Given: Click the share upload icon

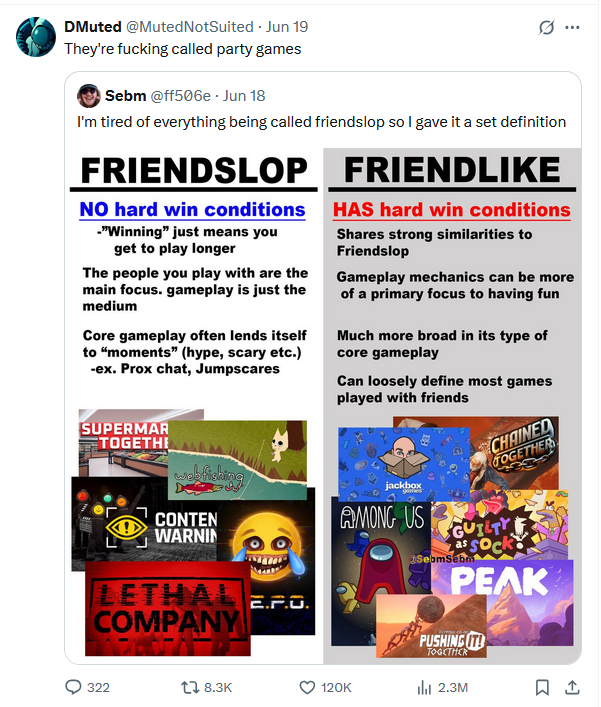Looking at the screenshot, I should pos(572,687).
